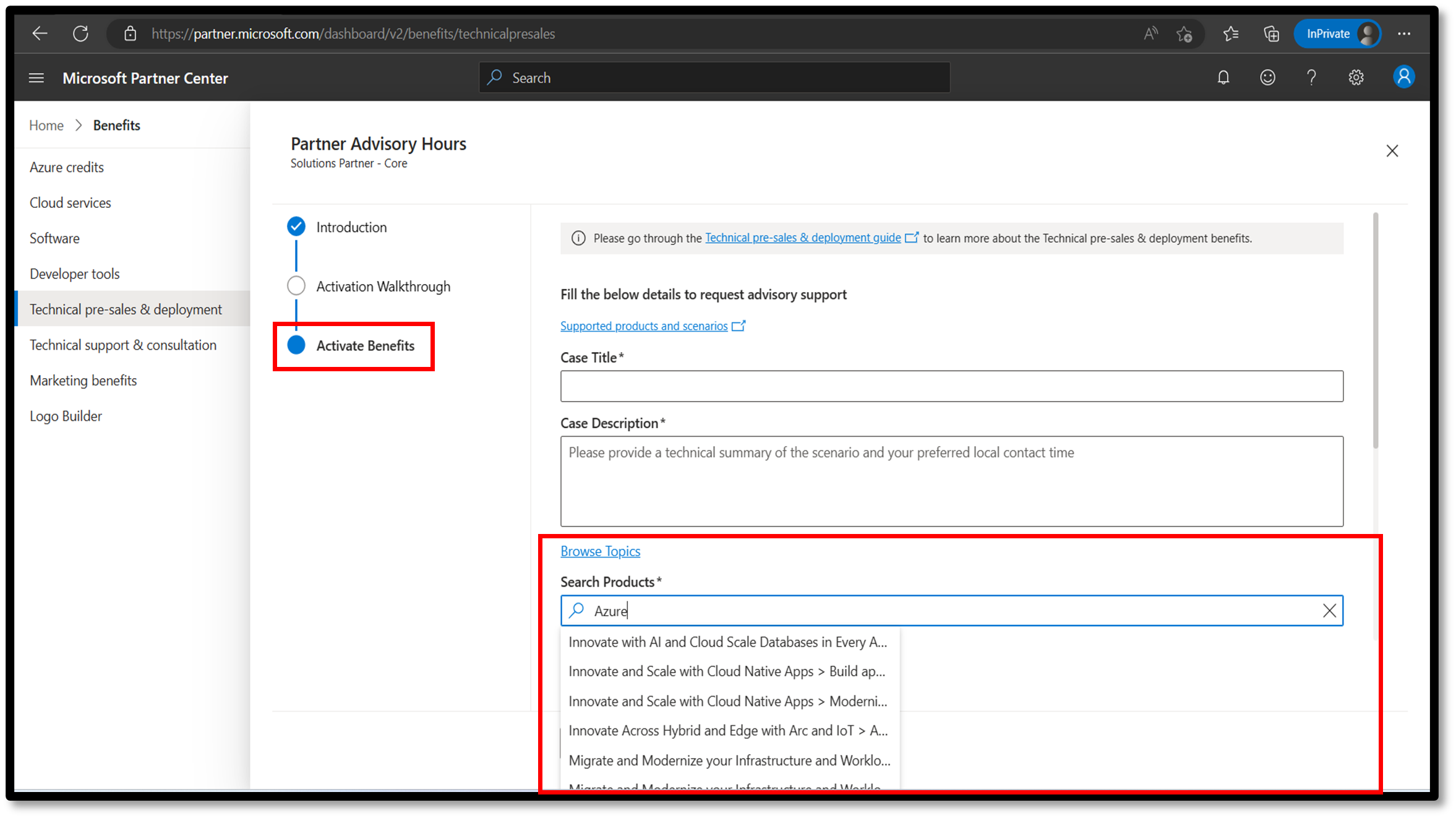Click Technical pre-sales & deployment menu item
This screenshot has height=818, width=1456.
[125, 309]
